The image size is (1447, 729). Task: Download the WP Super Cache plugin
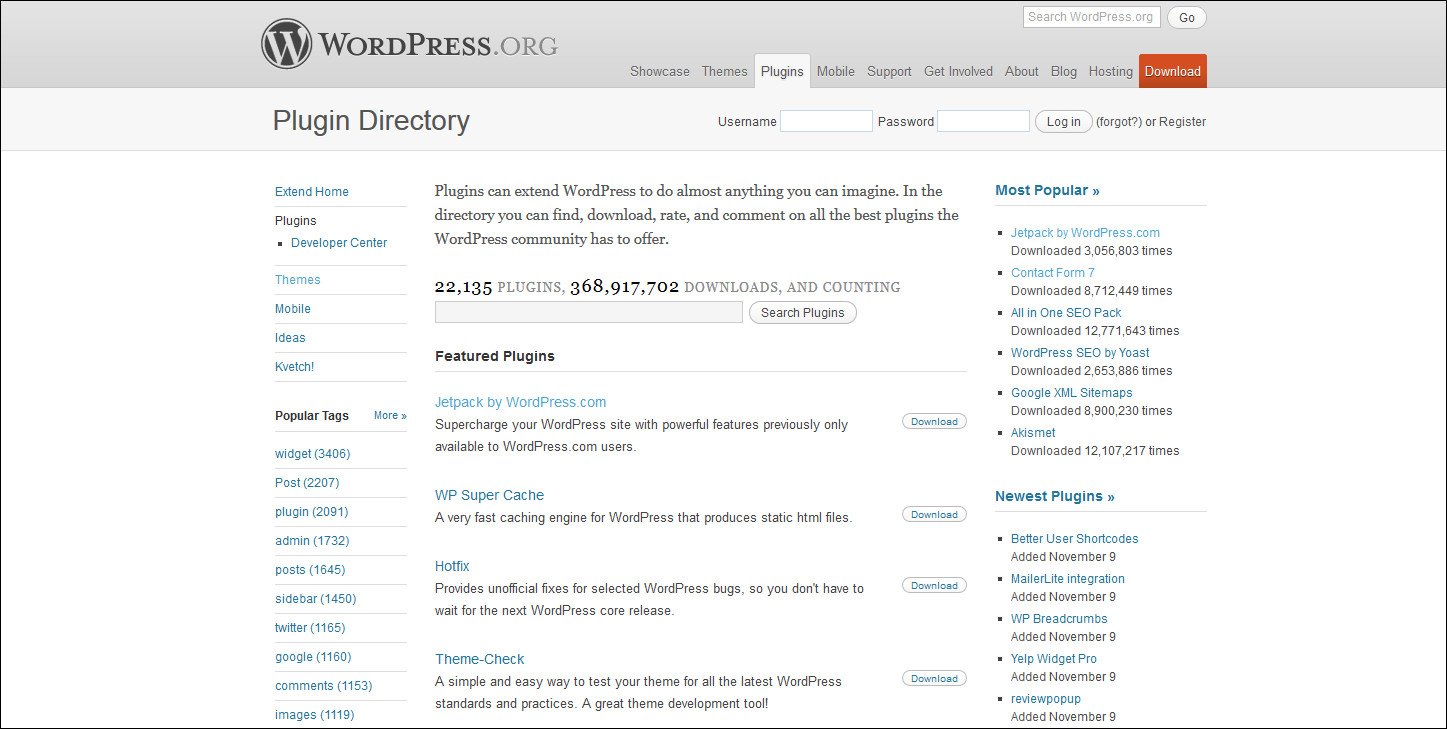tap(934, 515)
